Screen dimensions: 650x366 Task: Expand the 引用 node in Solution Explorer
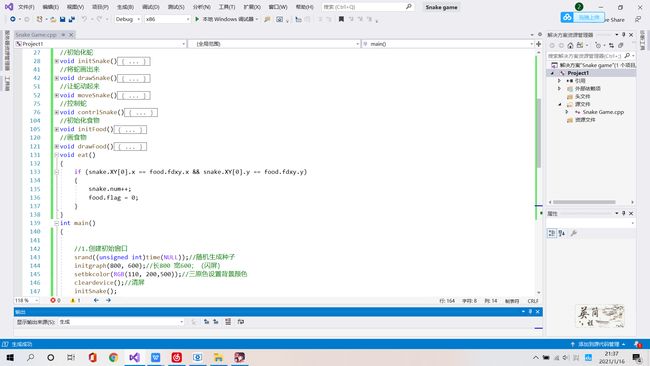coord(559,81)
